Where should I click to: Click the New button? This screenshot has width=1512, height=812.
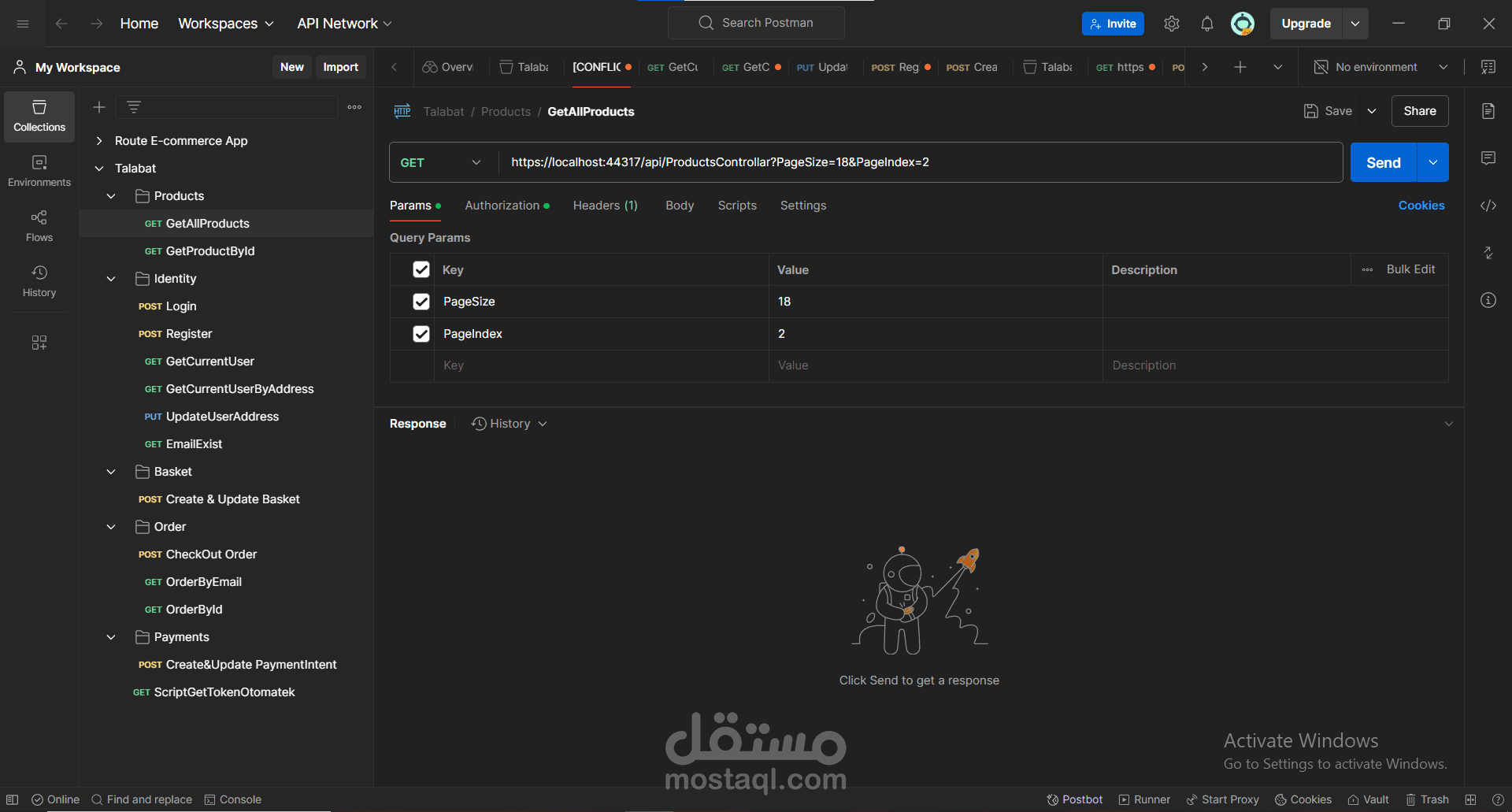click(292, 67)
